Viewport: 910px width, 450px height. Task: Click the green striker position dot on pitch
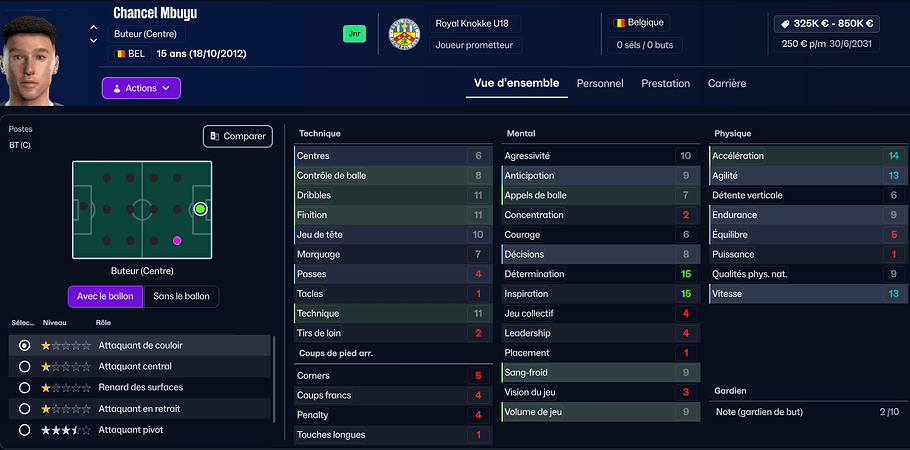pyautogui.click(x=200, y=209)
